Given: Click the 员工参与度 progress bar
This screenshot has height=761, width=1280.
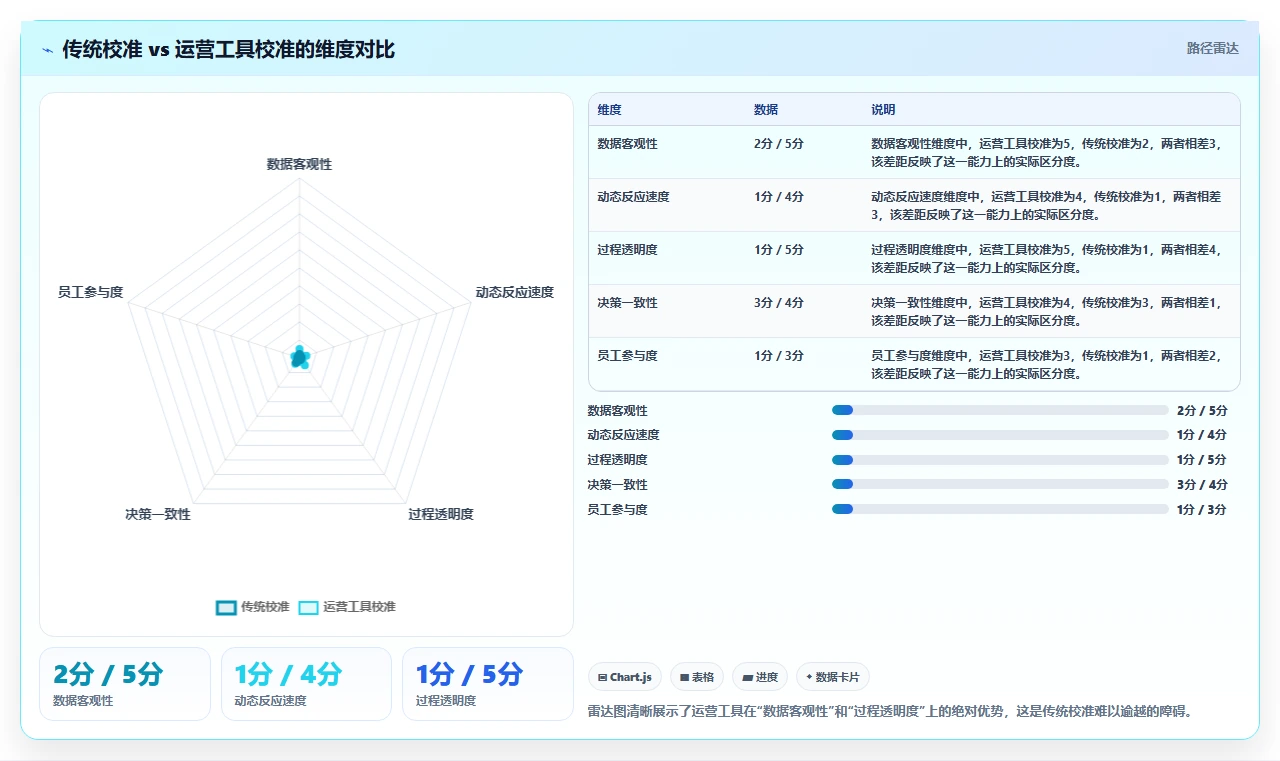Looking at the screenshot, I should [x=1000, y=509].
